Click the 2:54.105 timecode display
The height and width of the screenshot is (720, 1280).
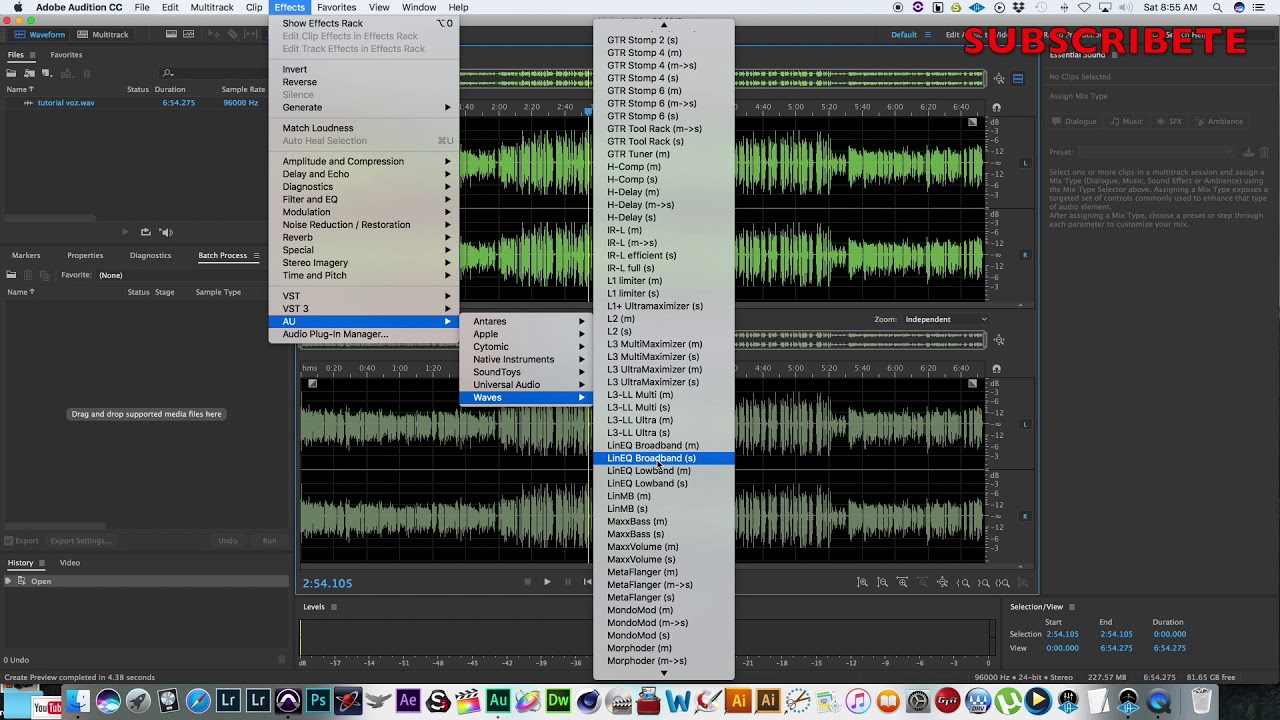(x=327, y=583)
